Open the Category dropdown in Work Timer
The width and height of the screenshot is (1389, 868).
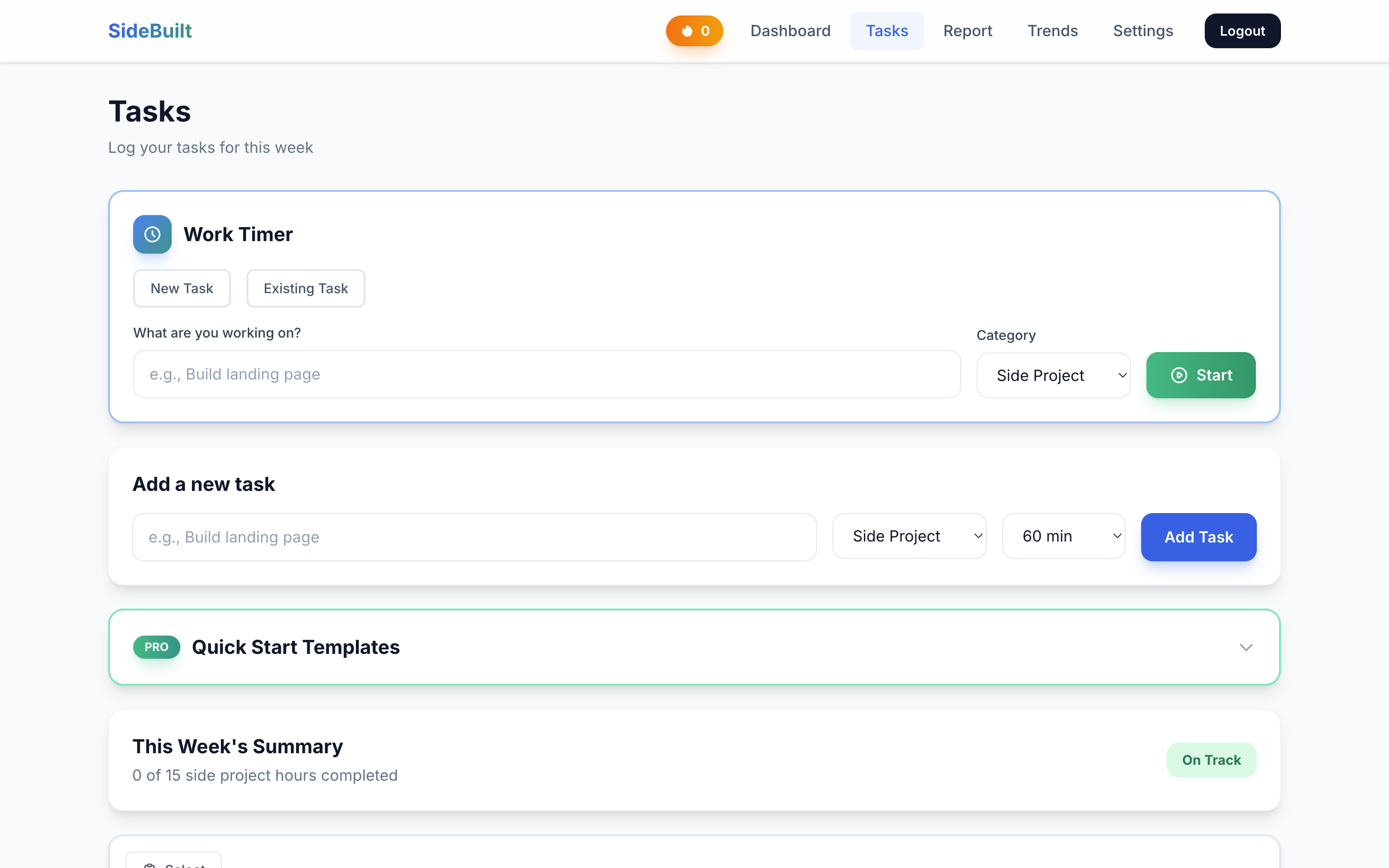coord(1053,375)
